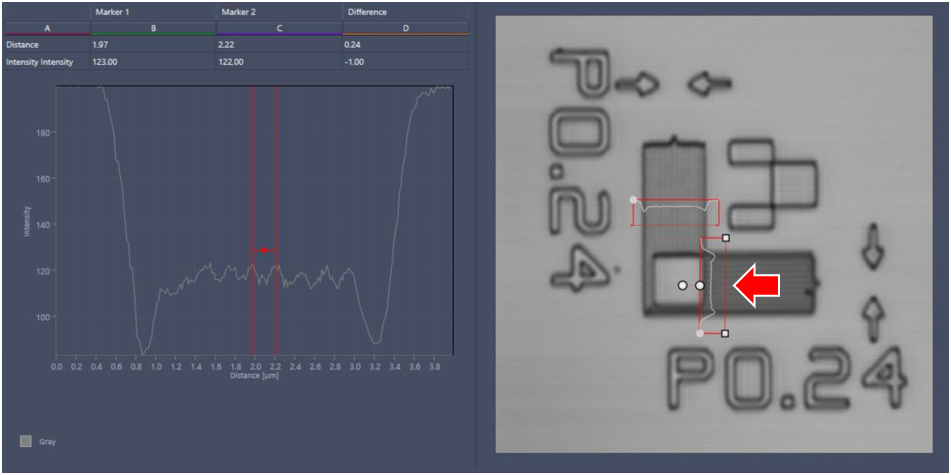This screenshot has width=951, height=475.
Task: Click the left red marker line in chart
Action: (253, 200)
